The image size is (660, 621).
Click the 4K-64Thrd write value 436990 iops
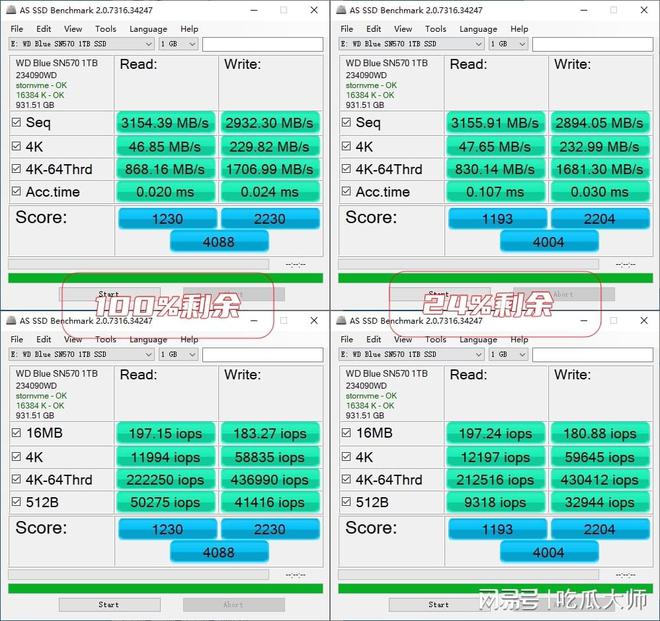tap(269, 480)
